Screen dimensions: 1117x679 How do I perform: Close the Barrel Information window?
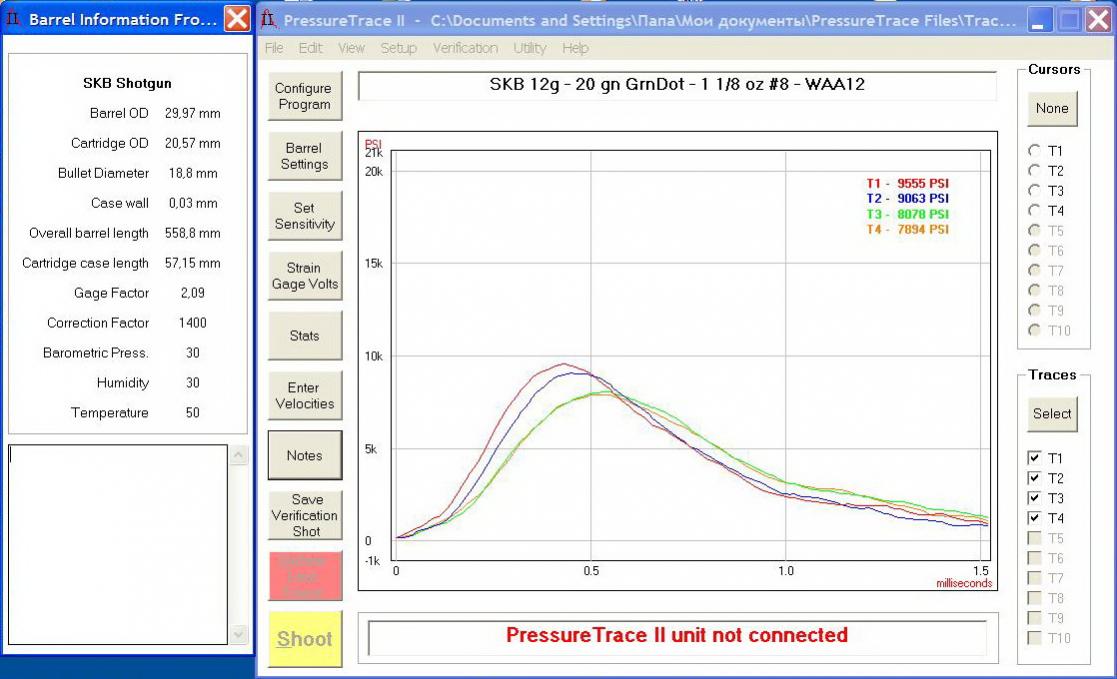pos(237,19)
